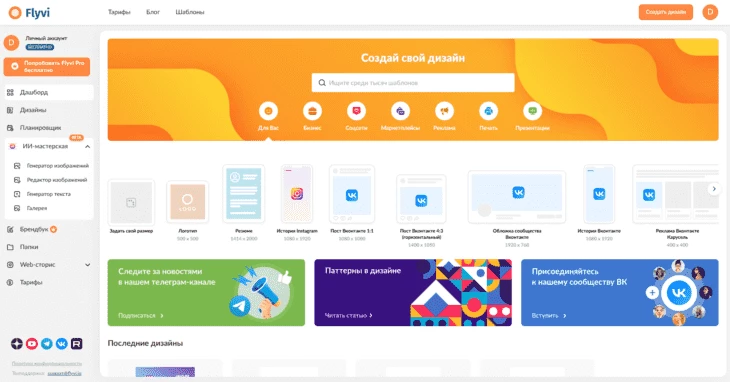Open the Telegram social icon in sidebar

pyautogui.click(x=47, y=343)
